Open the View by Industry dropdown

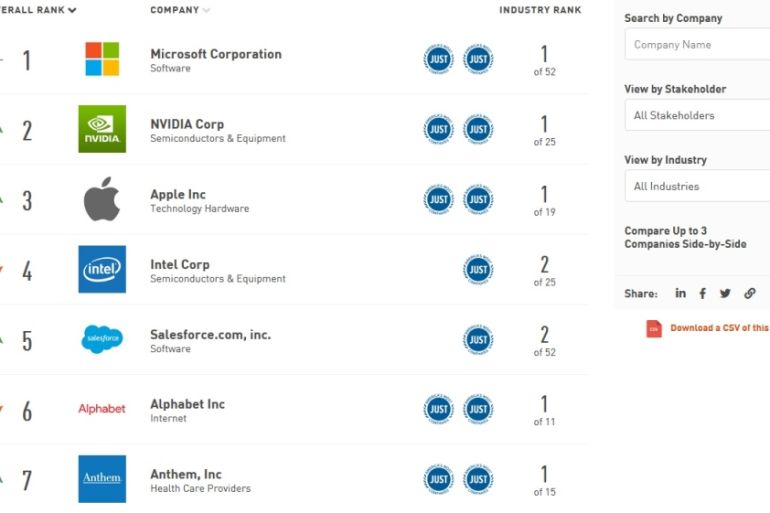point(697,186)
